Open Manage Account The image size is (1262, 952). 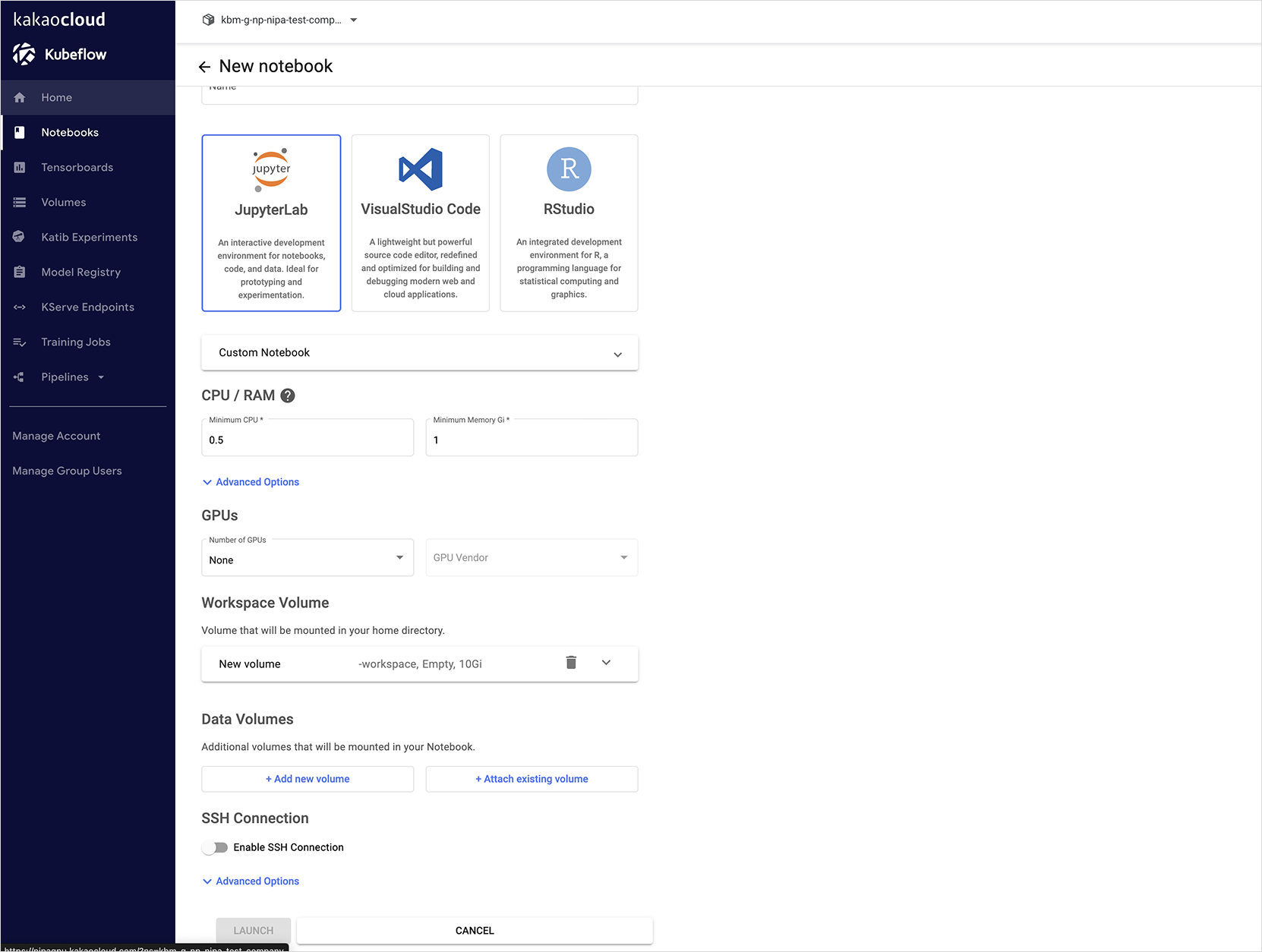tap(56, 436)
